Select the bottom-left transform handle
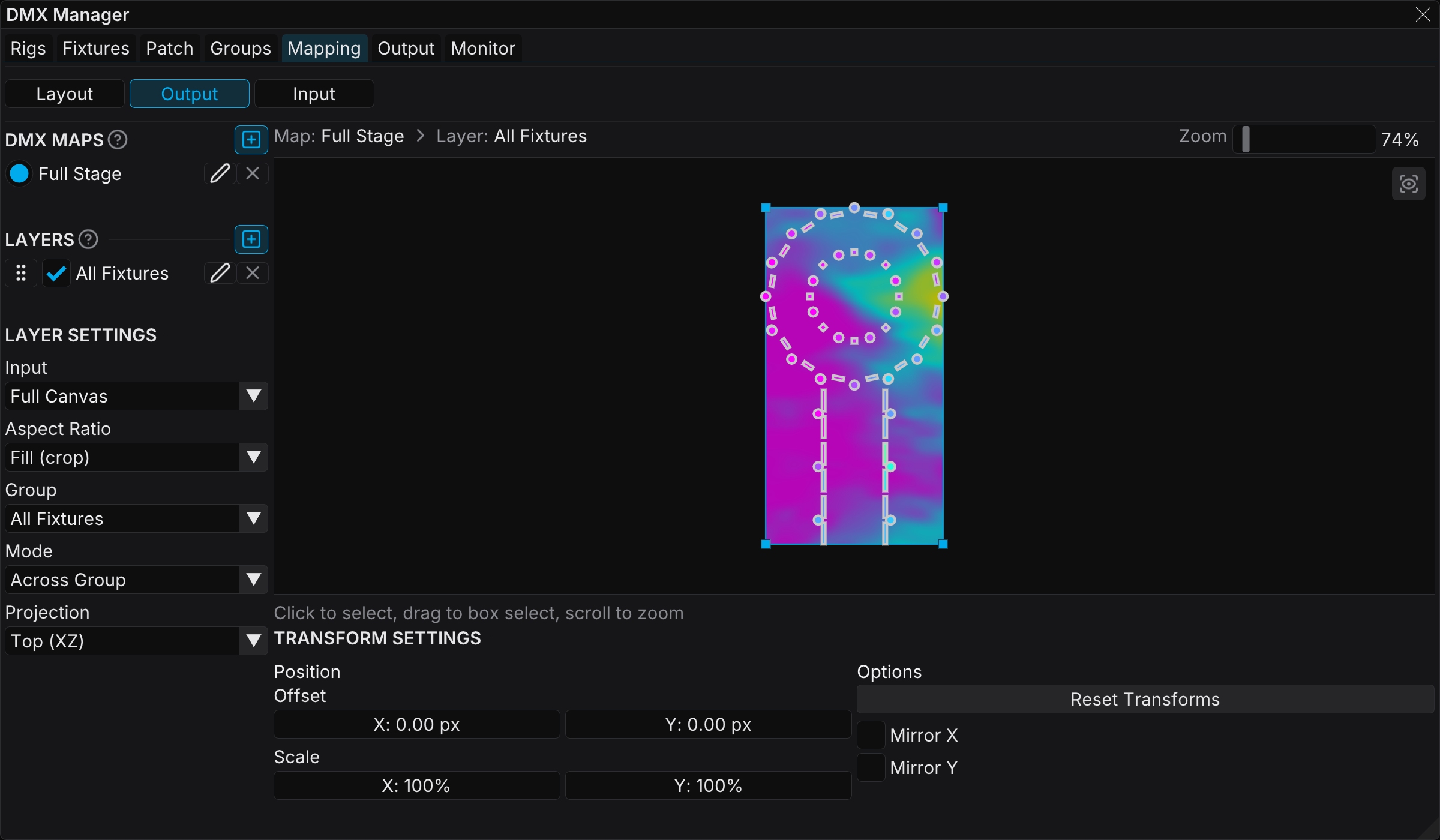 coord(766,544)
